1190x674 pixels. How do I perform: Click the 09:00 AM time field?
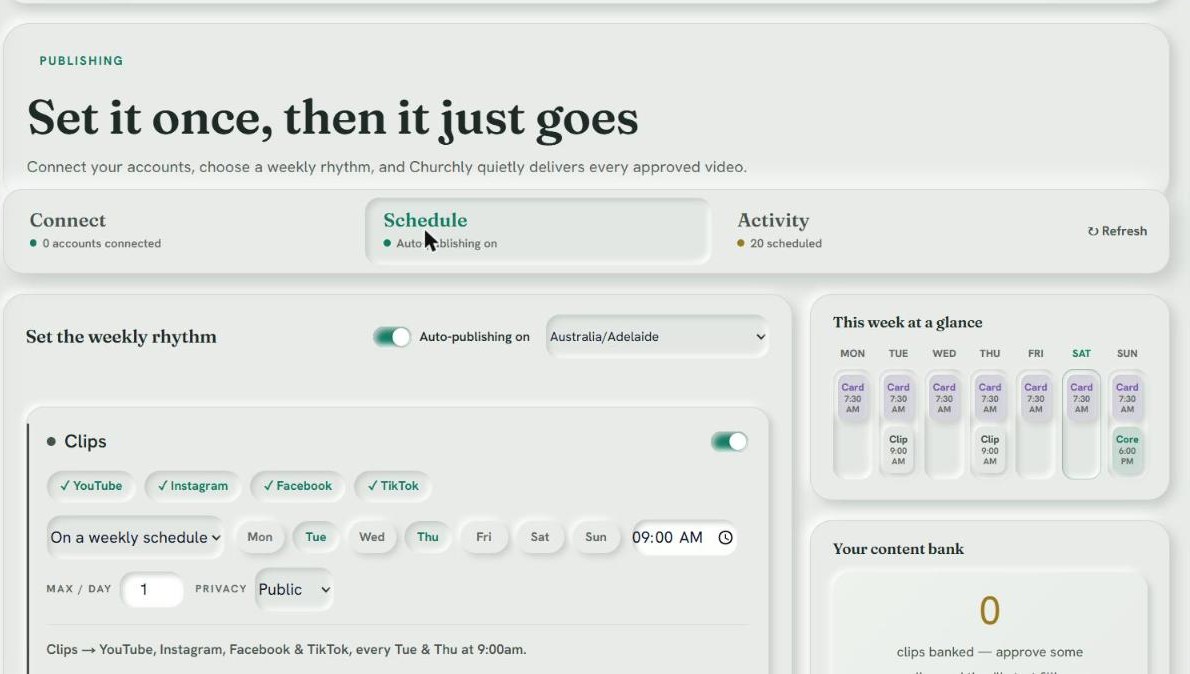684,537
